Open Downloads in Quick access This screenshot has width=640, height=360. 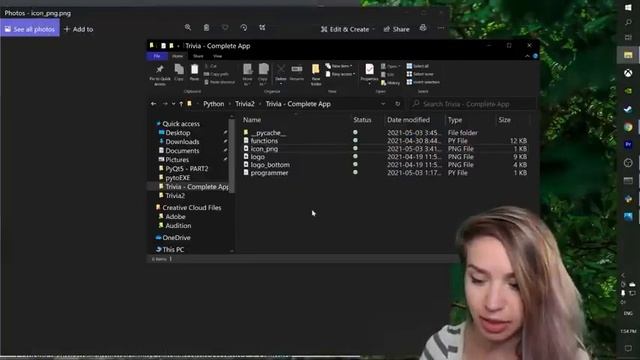pos(182,142)
